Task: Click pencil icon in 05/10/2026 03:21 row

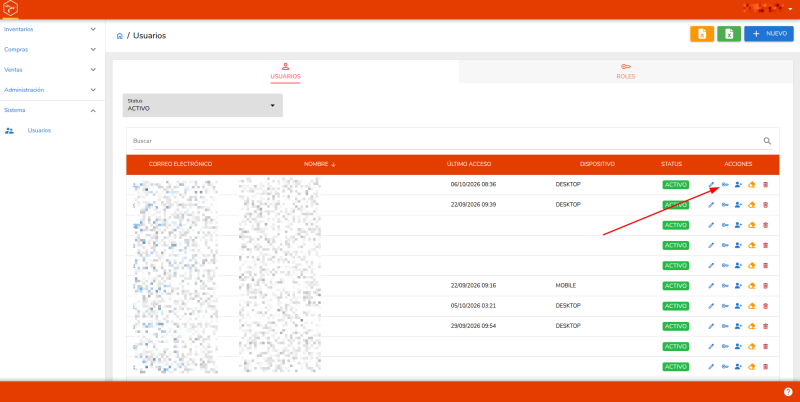Action: pyautogui.click(x=711, y=306)
